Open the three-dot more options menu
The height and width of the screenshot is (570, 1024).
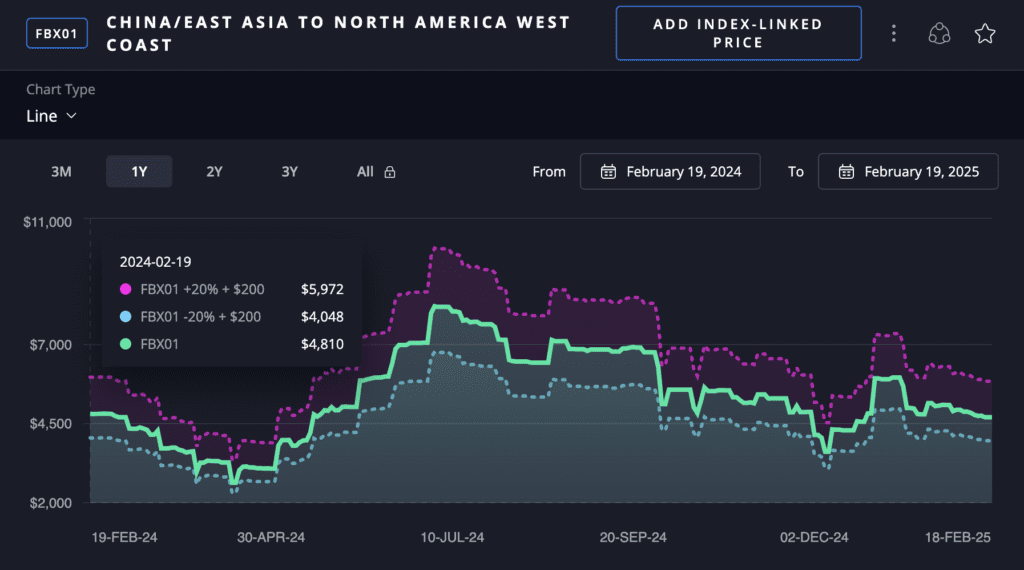pyautogui.click(x=893, y=34)
